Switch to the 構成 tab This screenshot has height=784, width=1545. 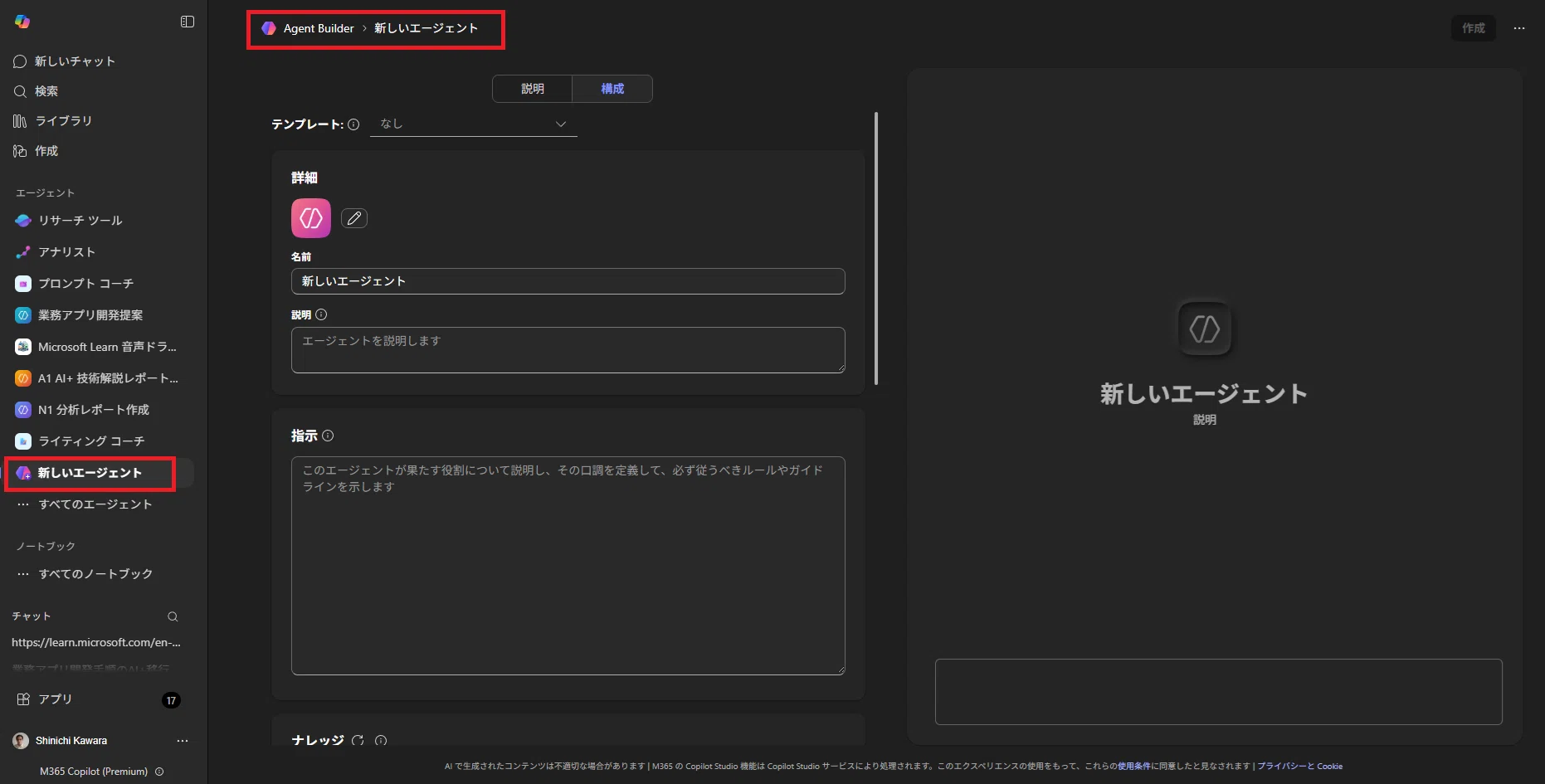click(612, 89)
